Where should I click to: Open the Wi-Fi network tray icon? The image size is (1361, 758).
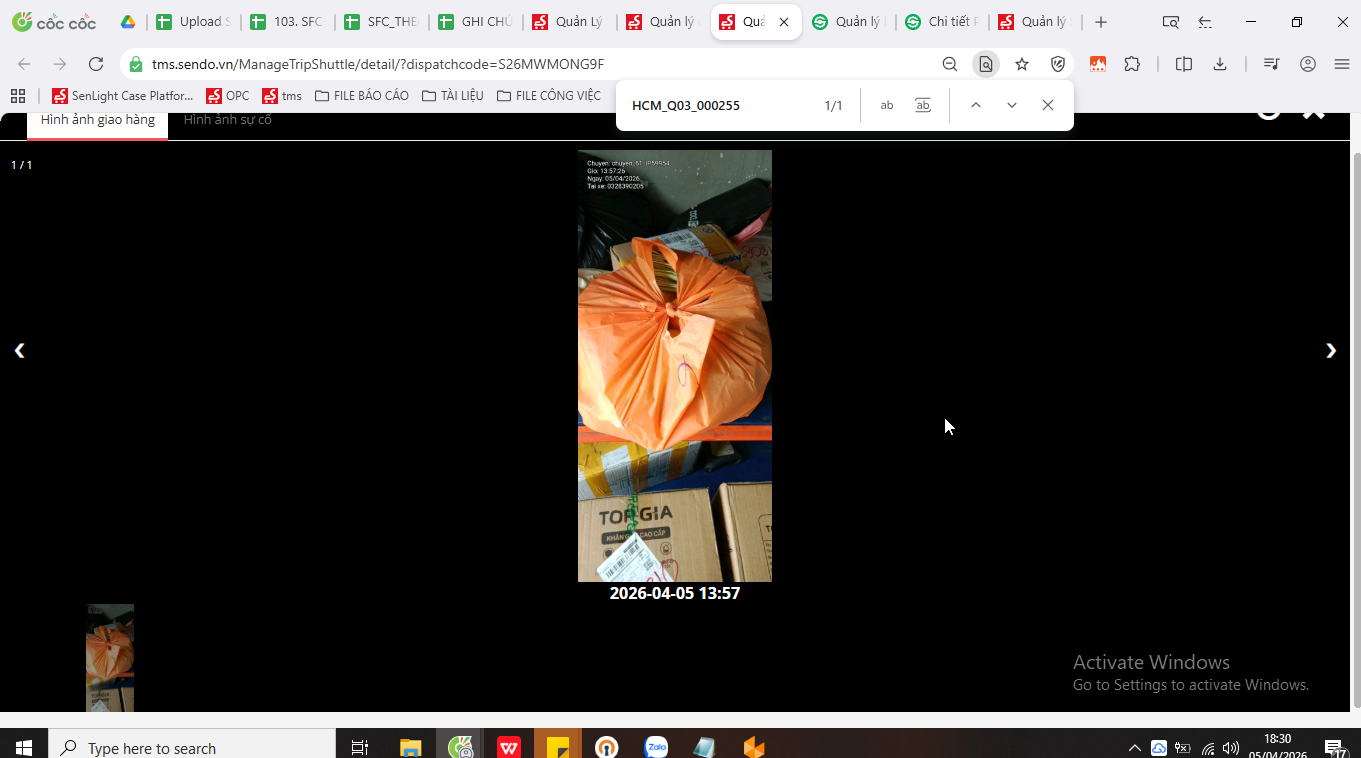click(x=1207, y=747)
